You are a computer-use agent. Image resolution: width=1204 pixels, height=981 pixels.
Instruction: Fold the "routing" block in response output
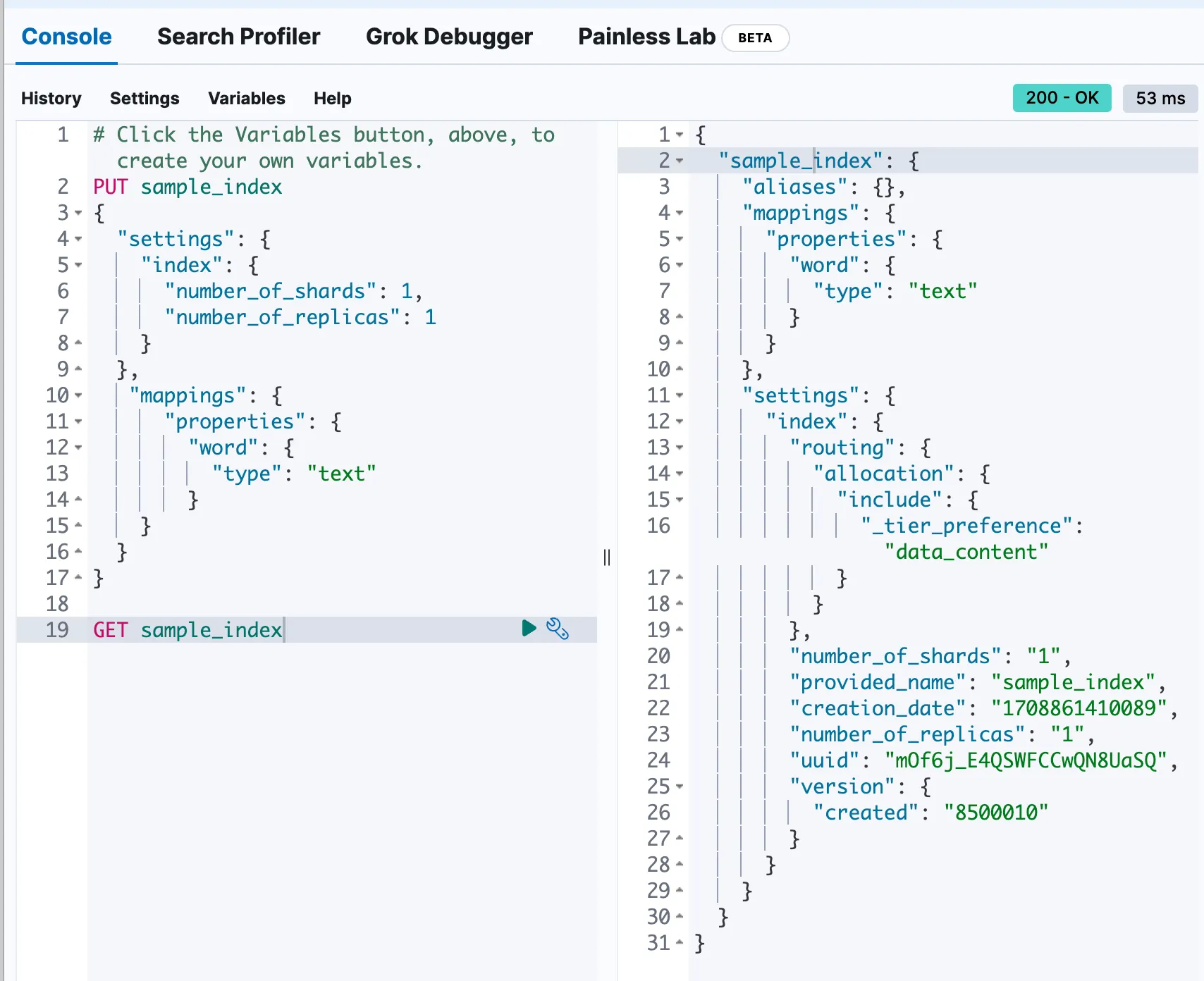tap(680, 448)
